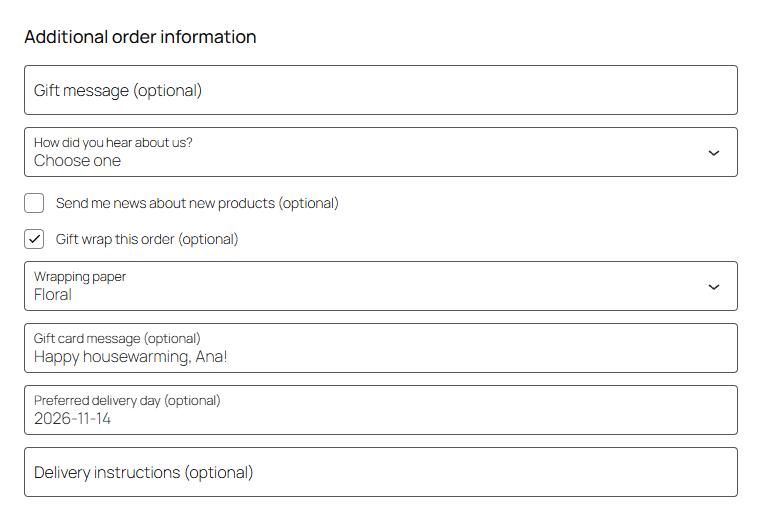Focus the Preferred delivery day field

click(x=380, y=410)
